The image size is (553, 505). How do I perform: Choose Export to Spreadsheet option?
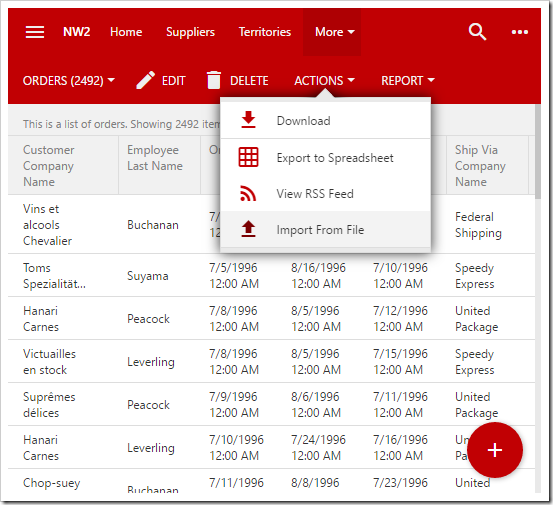325,158
